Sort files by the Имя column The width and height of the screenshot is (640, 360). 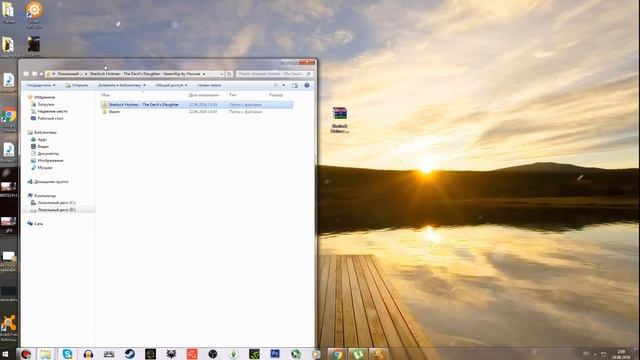click(x=106, y=95)
